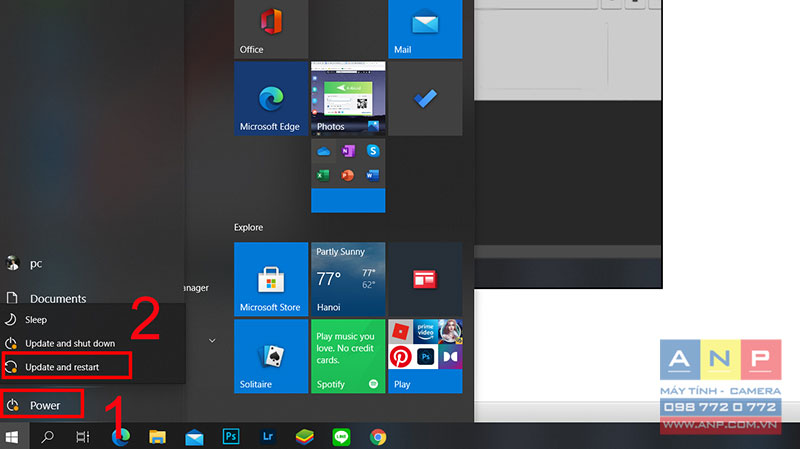Launch Photoshop from the taskbar

[x=231, y=437]
